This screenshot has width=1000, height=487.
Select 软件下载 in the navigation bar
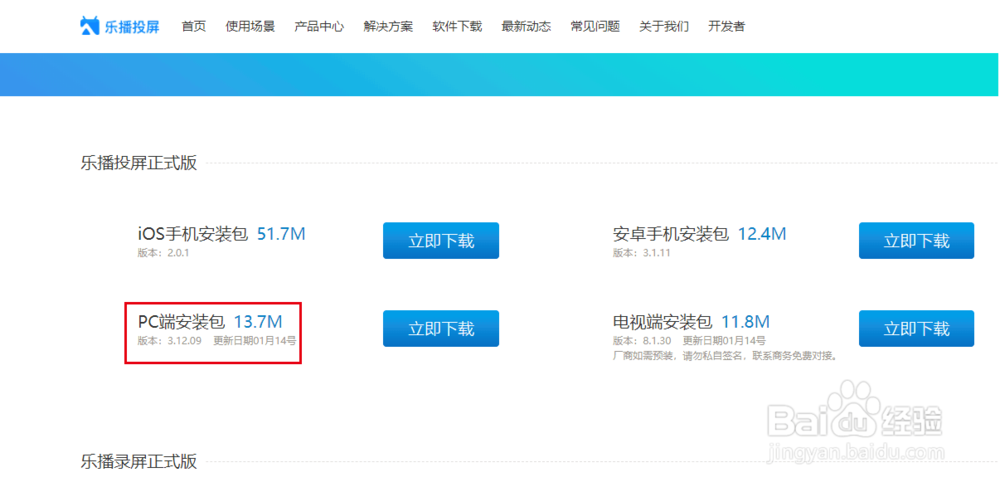point(457,26)
